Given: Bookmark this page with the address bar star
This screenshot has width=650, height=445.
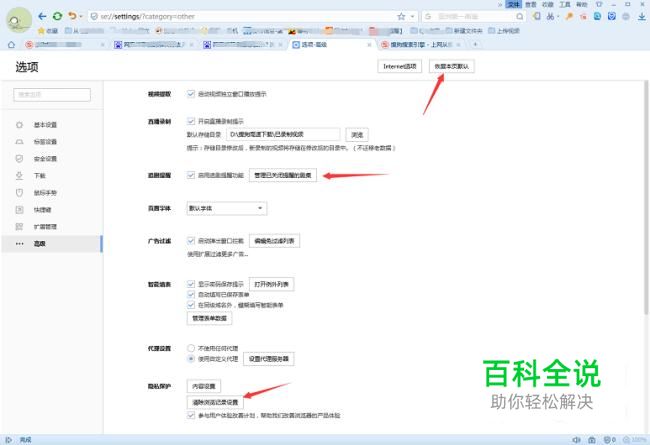Looking at the screenshot, I should (401, 16).
